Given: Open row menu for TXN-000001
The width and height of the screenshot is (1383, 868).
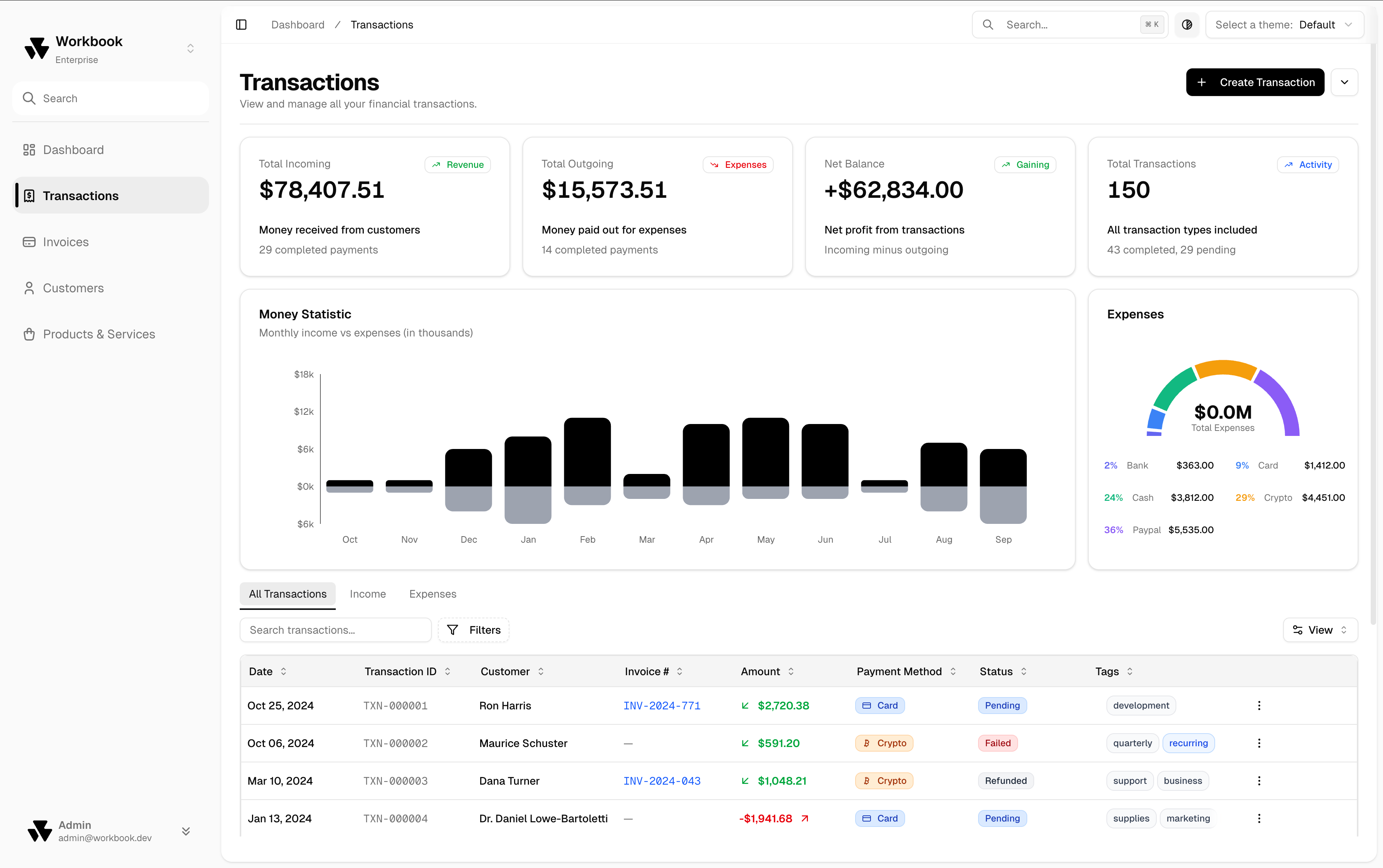Looking at the screenshot, I should click(1259, 706).
